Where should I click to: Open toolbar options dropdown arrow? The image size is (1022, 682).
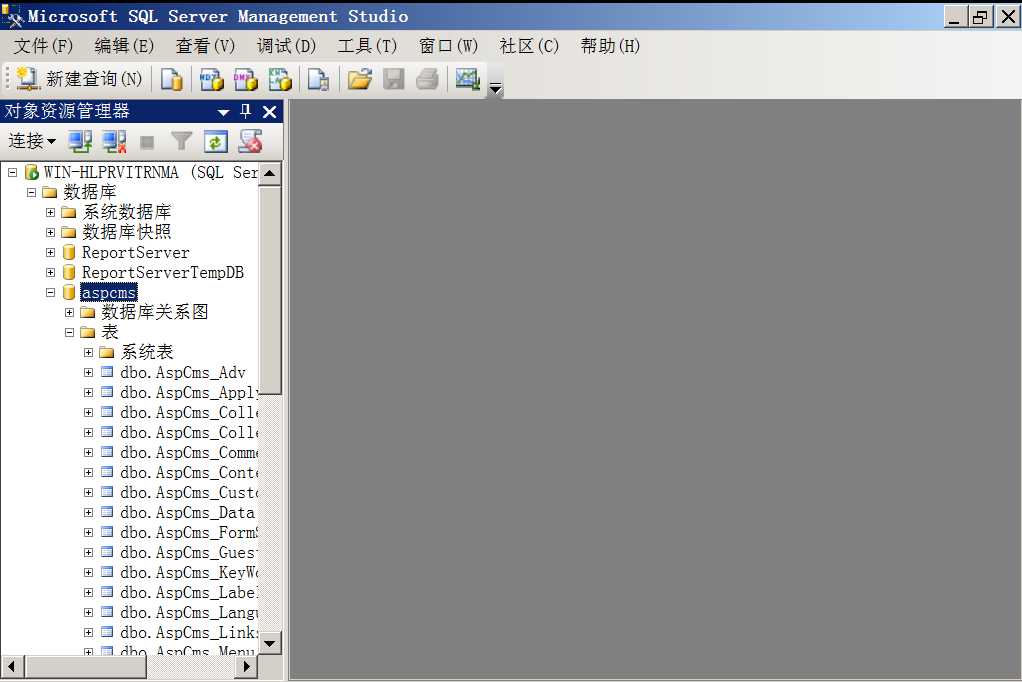pyautogui.click(x=495, y=88)
